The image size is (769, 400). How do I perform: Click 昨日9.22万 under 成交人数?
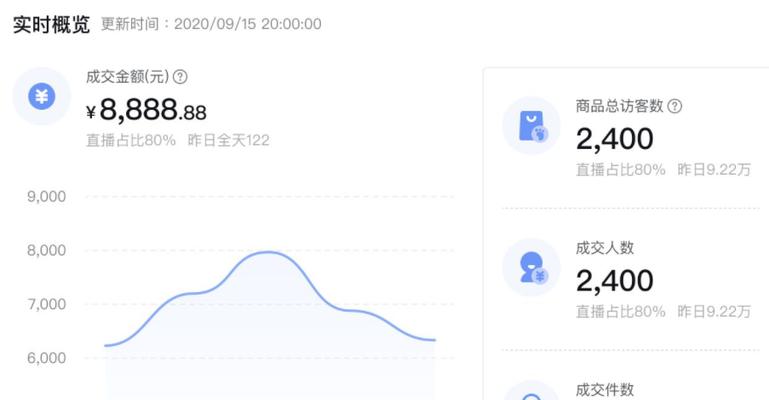[714, 311]
